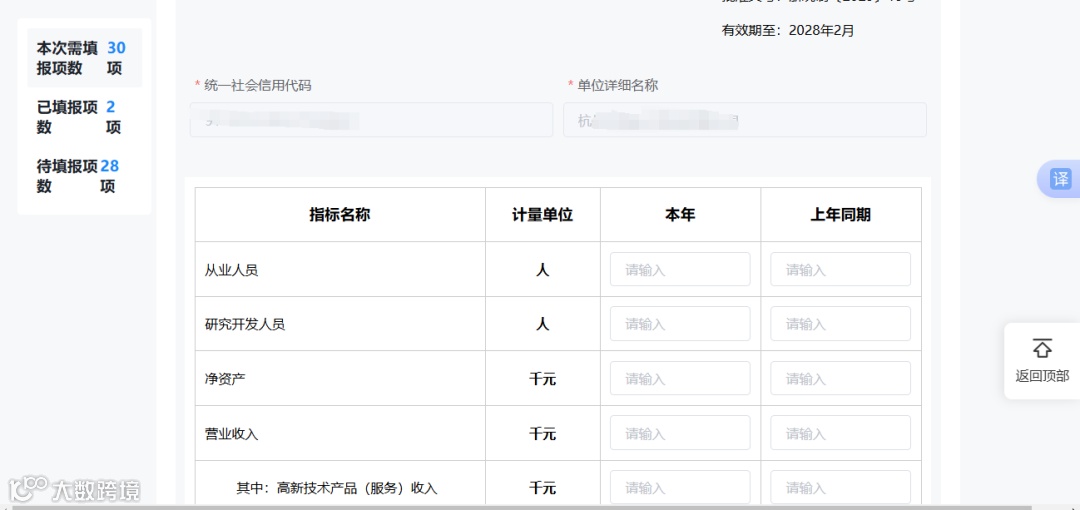
Task: Click the 指标名称 column header
Action: 340,215
